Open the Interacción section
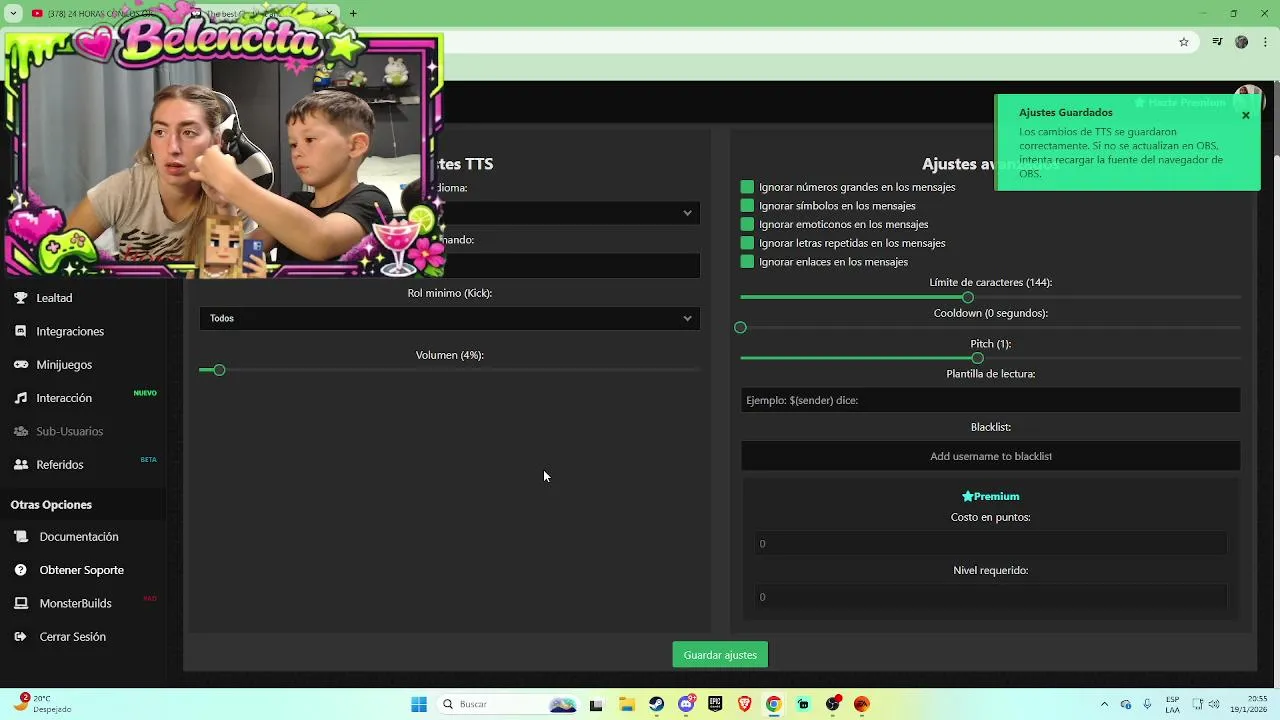This screenshot has height=720, width=1280. pyautogui.click(x=64, y=398)
